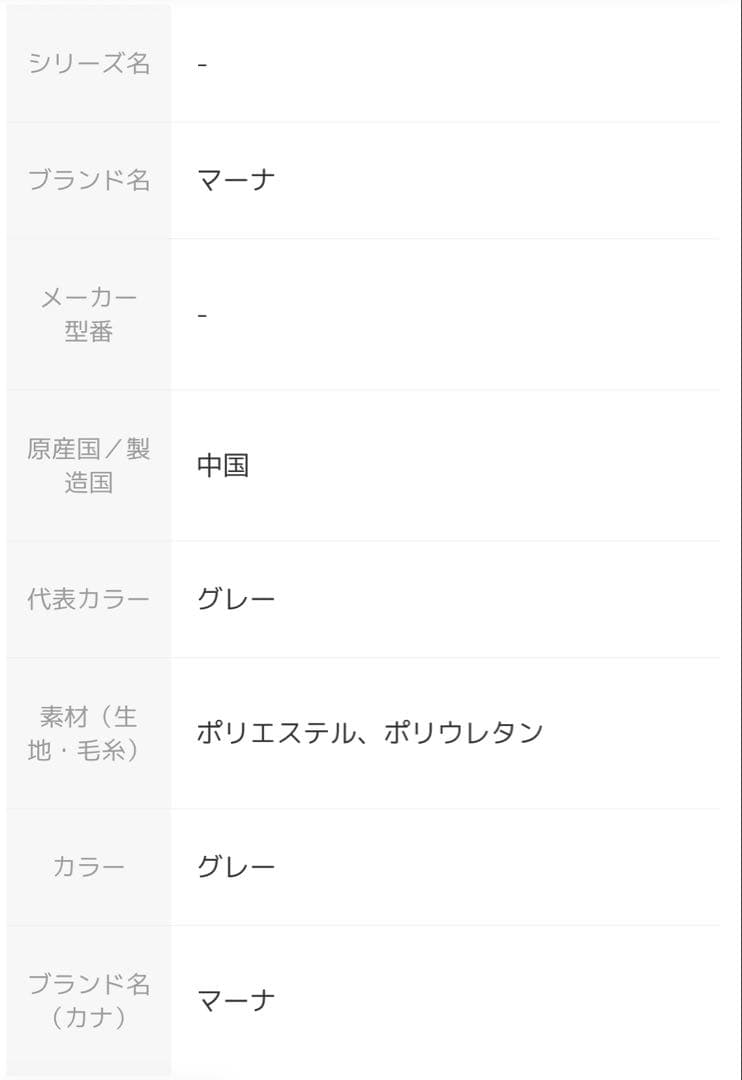Image resolution: width=742 pixels, height=1080 pixels.
Task: Click the 原産国／製造国 label cell
Action: [x=89, y=465]
